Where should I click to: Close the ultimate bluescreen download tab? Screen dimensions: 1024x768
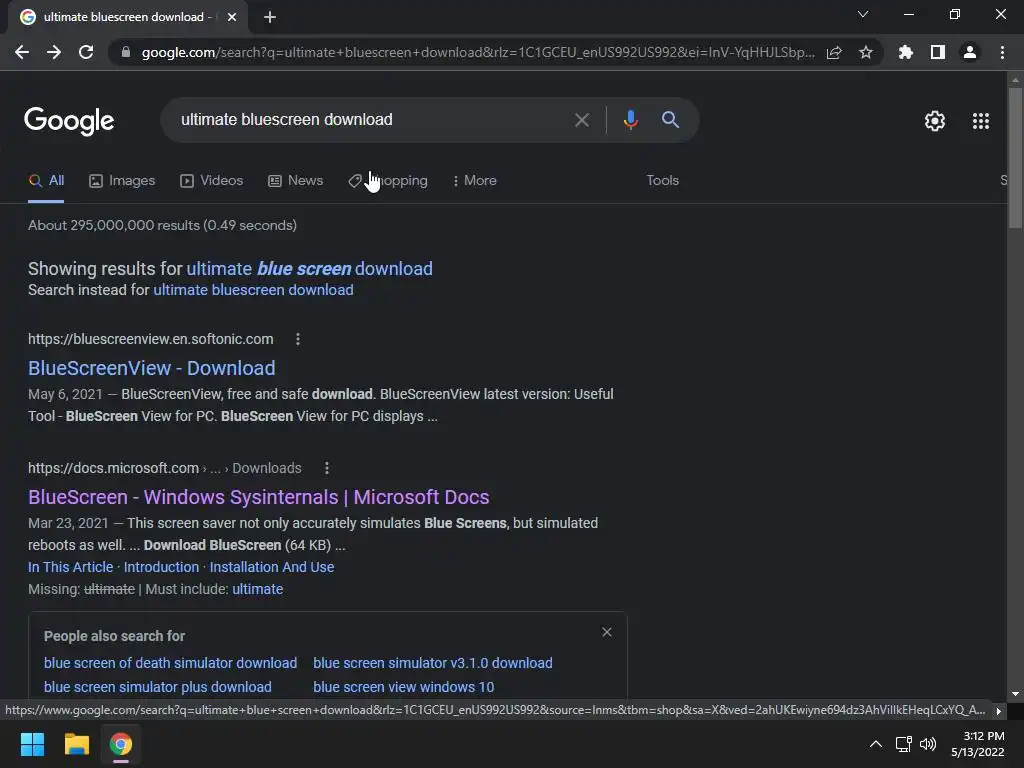[232, 17]
